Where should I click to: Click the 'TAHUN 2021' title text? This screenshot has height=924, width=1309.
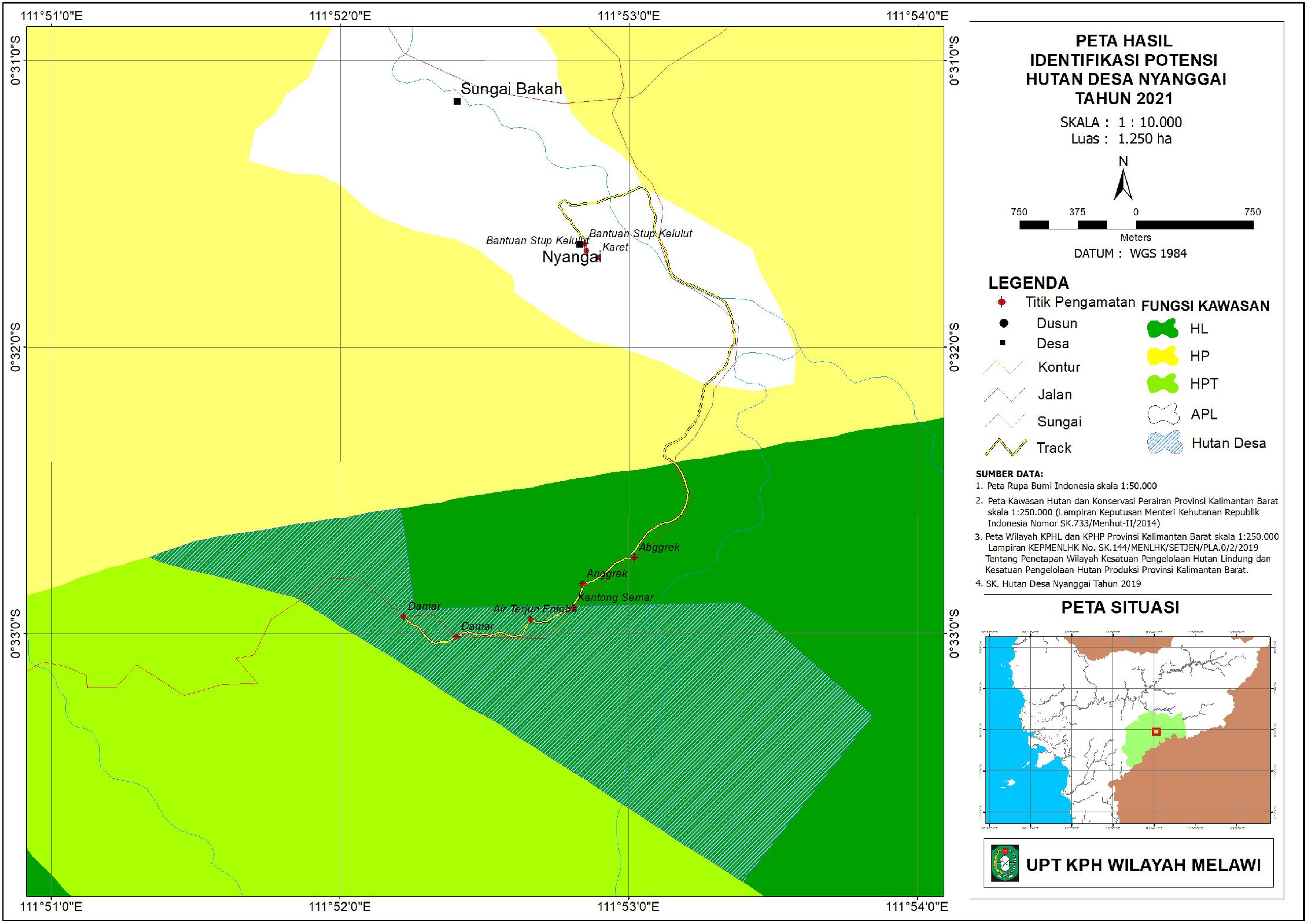[x=1124, y=98]
